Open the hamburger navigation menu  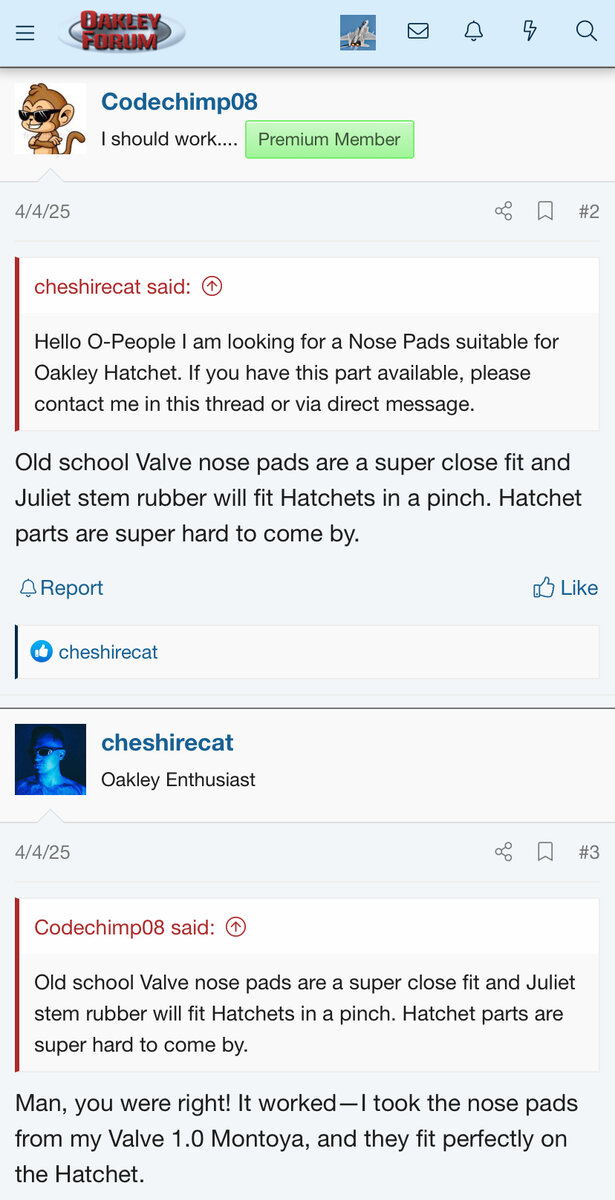(x=25, y=32)
